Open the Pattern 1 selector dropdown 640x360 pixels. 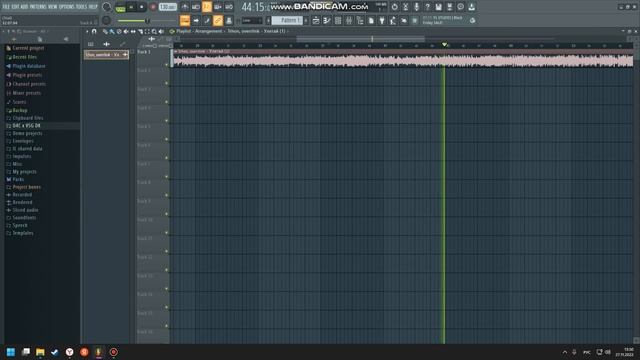point(287,20)
